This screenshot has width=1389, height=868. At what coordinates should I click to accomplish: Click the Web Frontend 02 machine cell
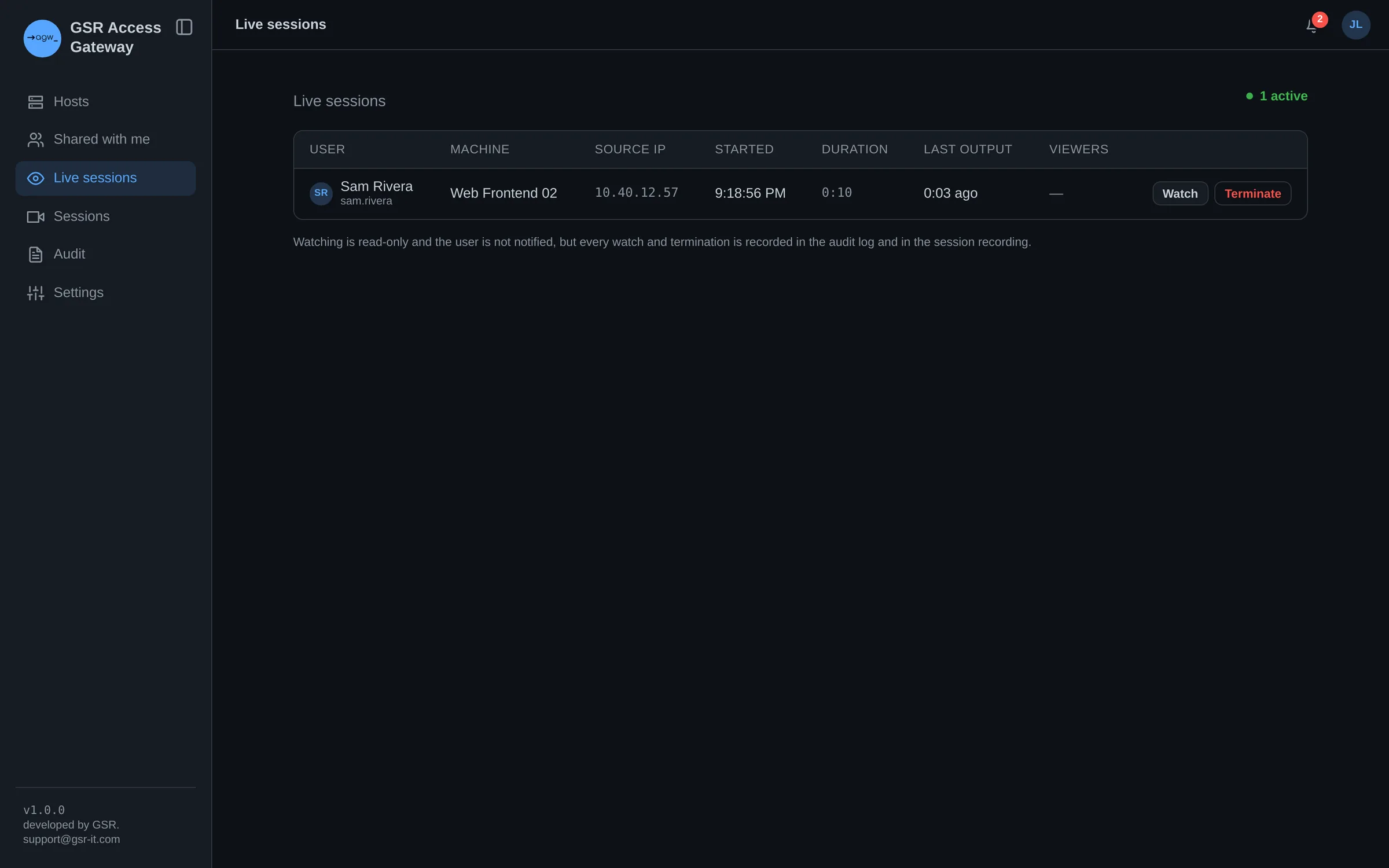tap(504, 193)
